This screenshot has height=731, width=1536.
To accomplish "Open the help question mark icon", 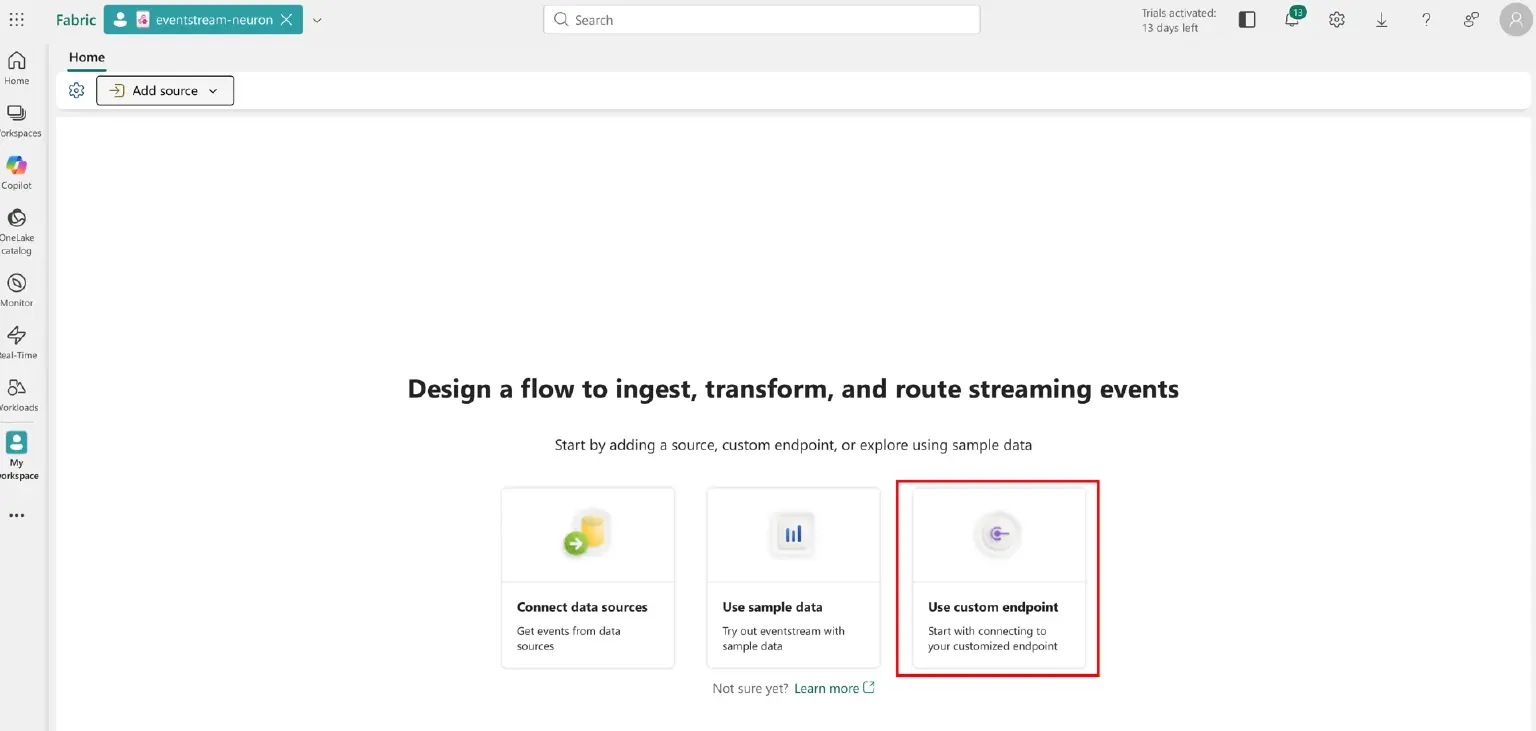I will (1426, 20).
